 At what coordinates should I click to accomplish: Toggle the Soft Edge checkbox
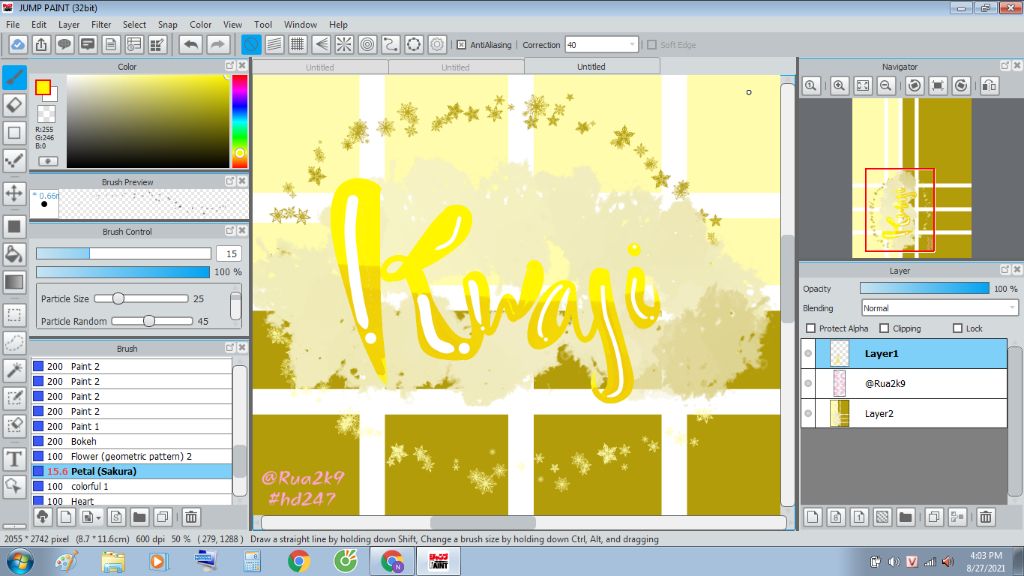point(652,44)
